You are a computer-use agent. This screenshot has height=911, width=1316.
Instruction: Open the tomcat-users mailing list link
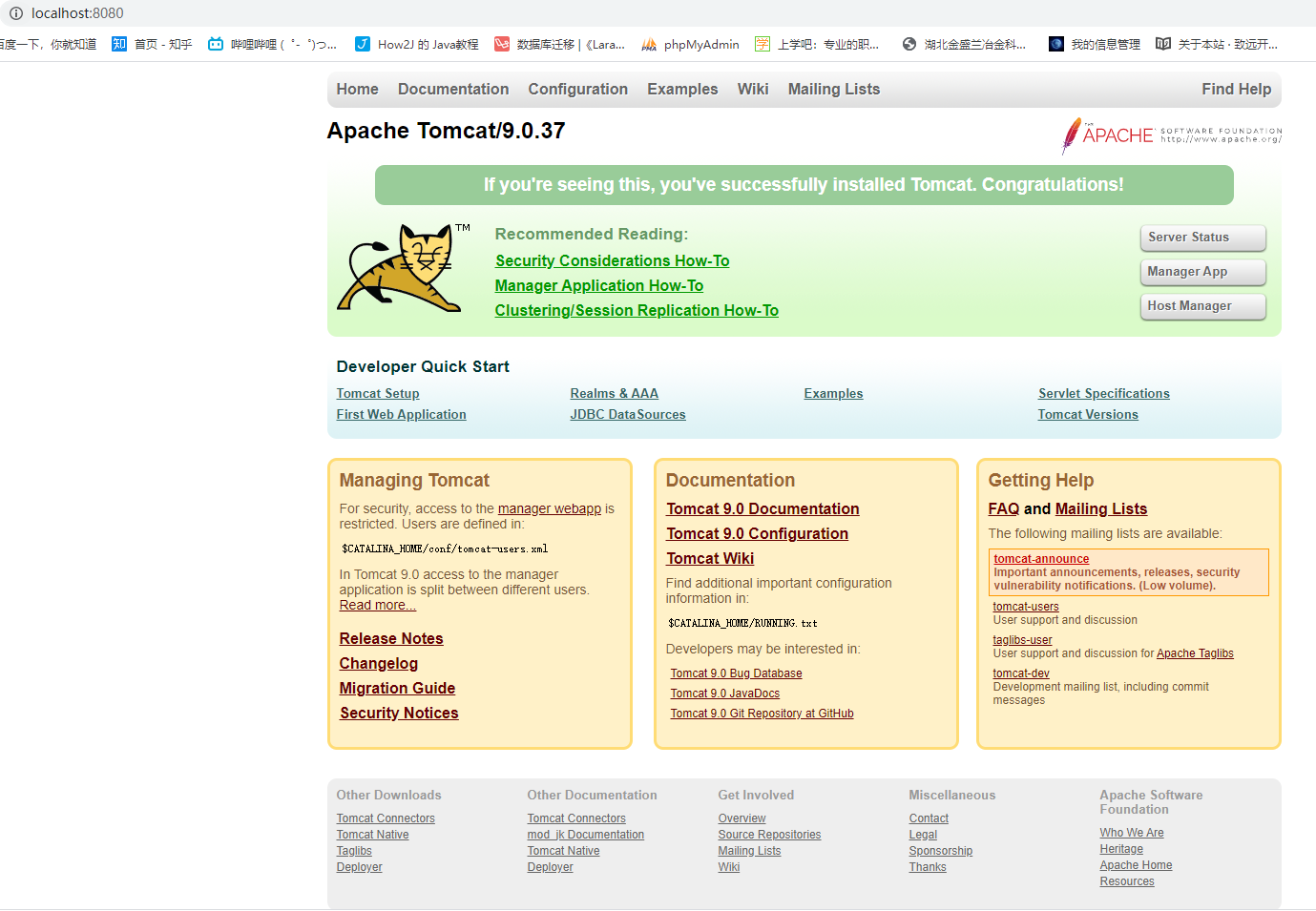coord(1026,607)
